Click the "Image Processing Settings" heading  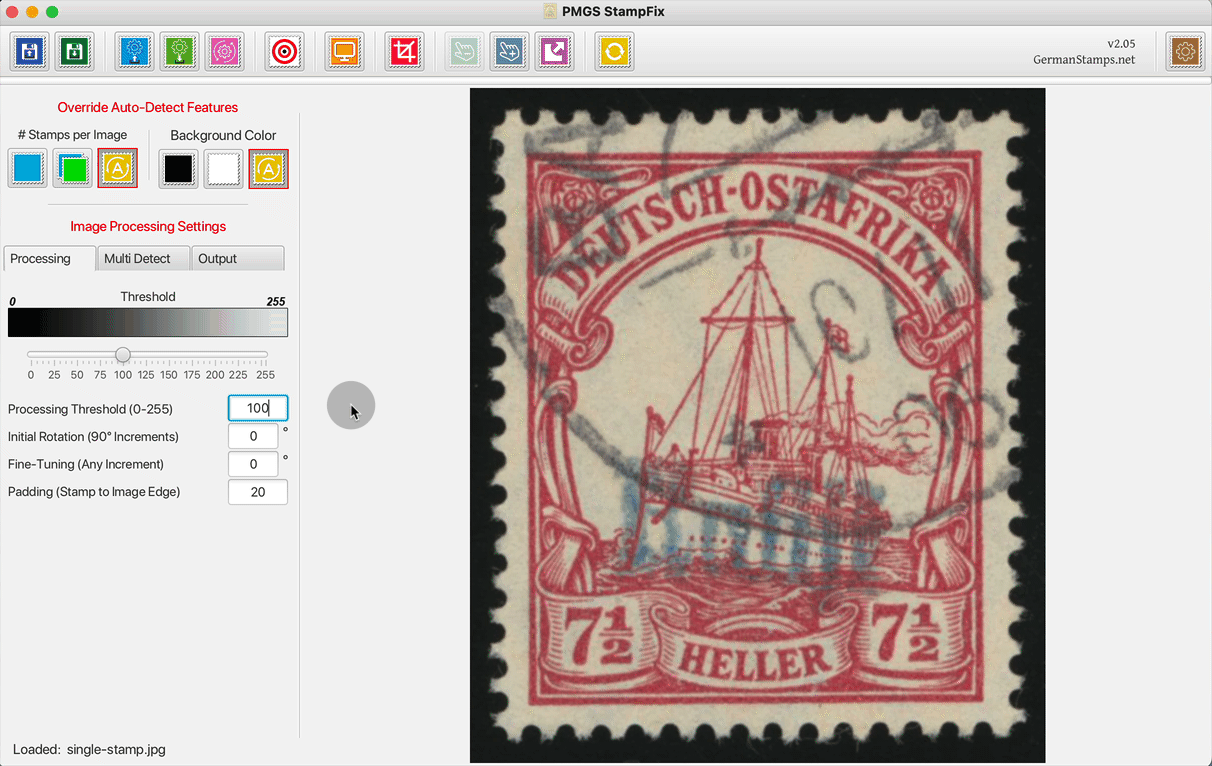coord(148,226)
